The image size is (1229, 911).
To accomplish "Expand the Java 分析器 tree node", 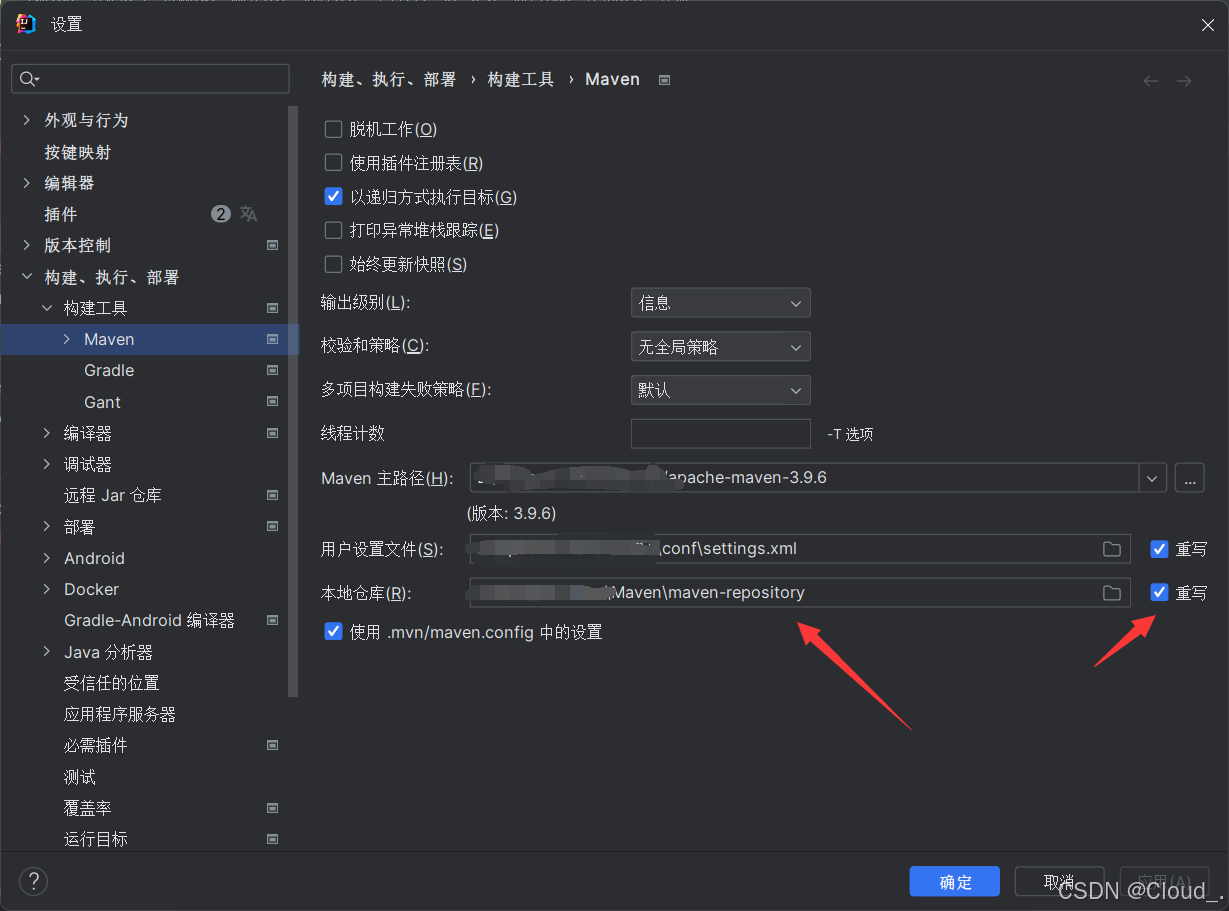I will [x=47, y=652].
